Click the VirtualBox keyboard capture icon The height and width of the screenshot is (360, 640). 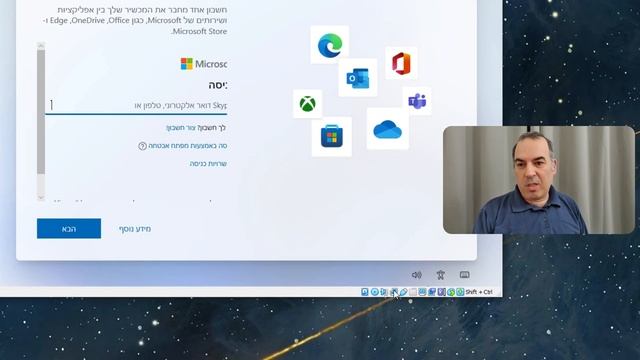pos(460,292)
